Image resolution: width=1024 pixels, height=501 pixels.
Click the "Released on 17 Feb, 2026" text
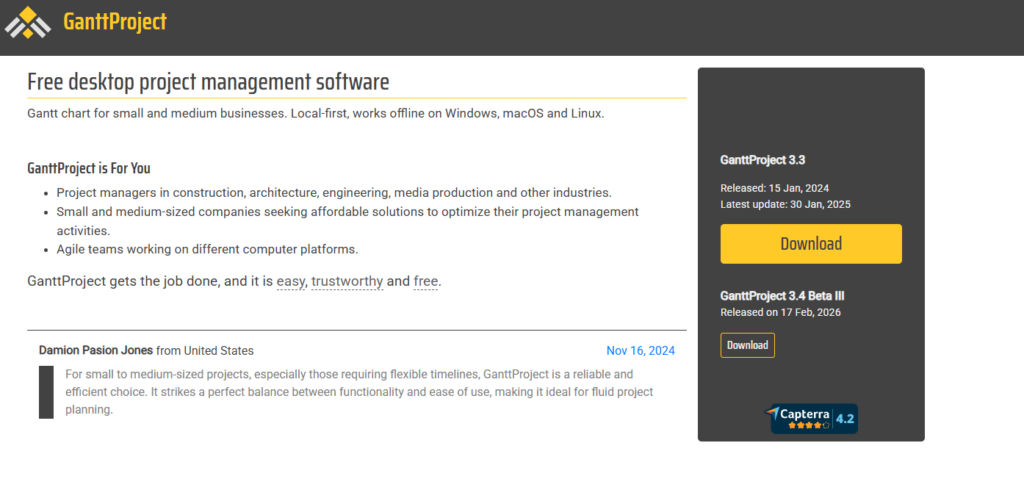pos(780,312)
